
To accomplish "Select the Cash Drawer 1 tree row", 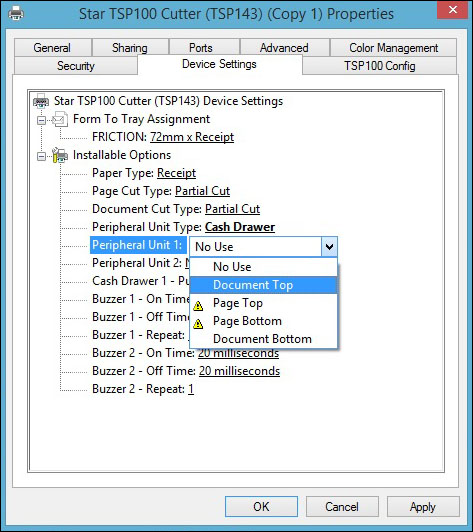I will tap(140, 281).
